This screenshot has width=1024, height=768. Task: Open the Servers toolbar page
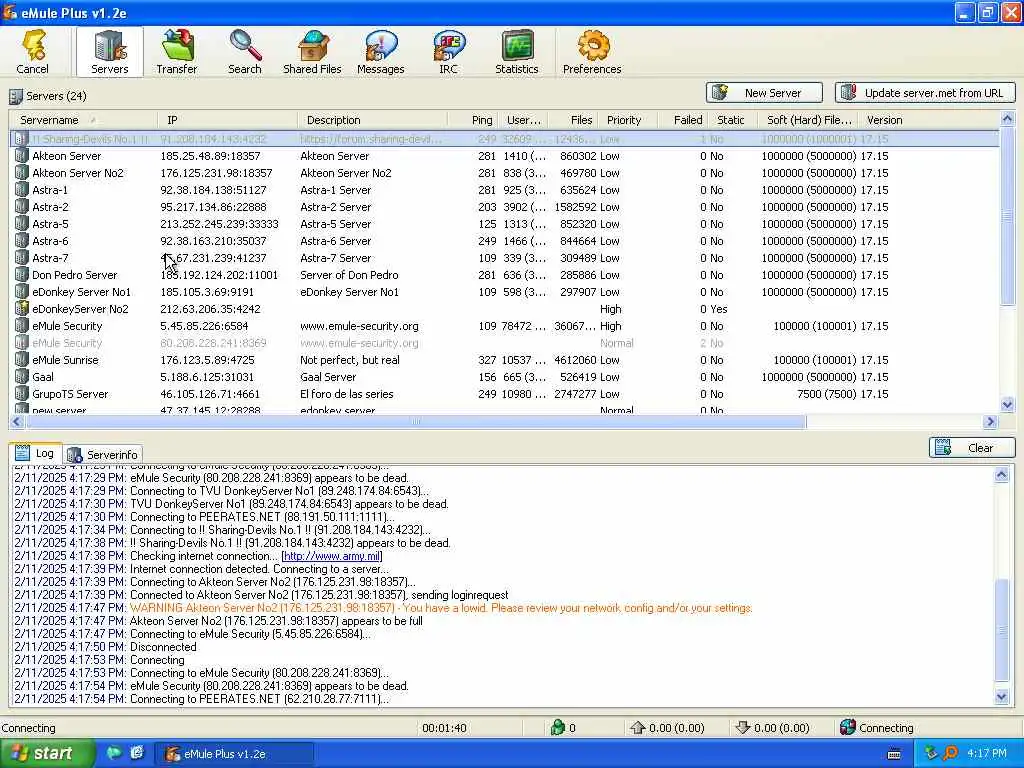pyautogui.click(x=109, y=52)
